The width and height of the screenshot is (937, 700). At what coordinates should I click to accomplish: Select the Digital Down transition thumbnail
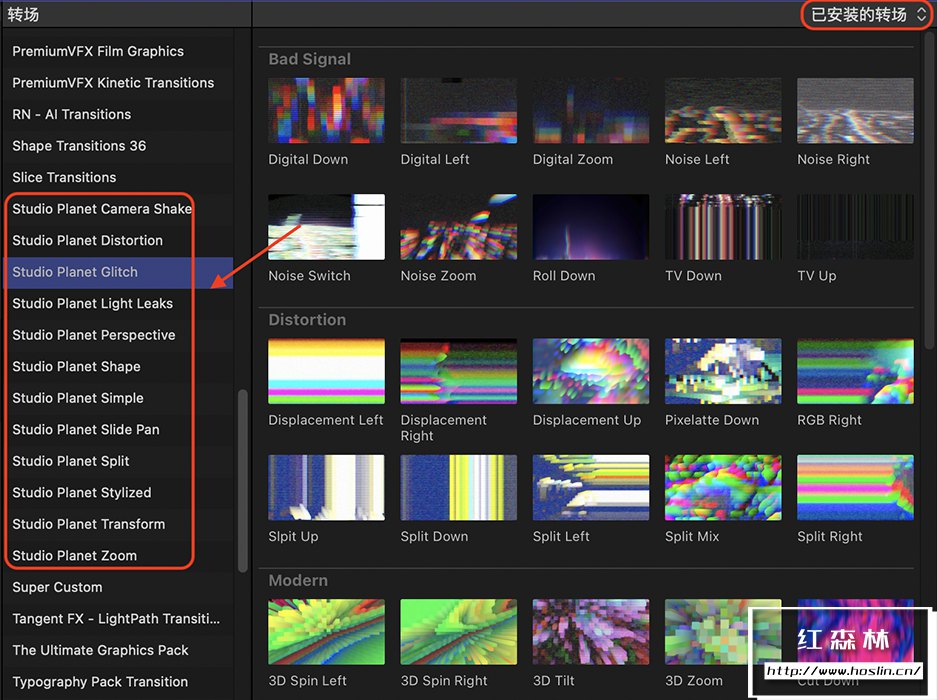click(326, 111)
